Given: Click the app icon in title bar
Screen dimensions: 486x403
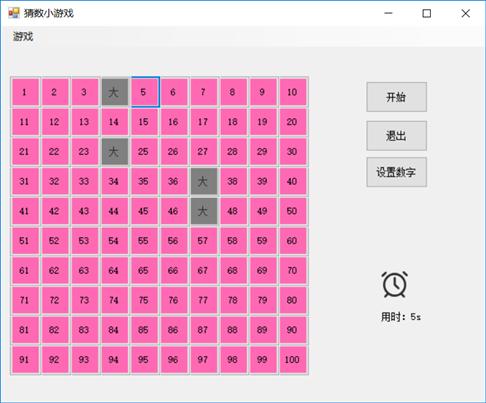Looking at the screenshot, I should (x=14, y=13).
